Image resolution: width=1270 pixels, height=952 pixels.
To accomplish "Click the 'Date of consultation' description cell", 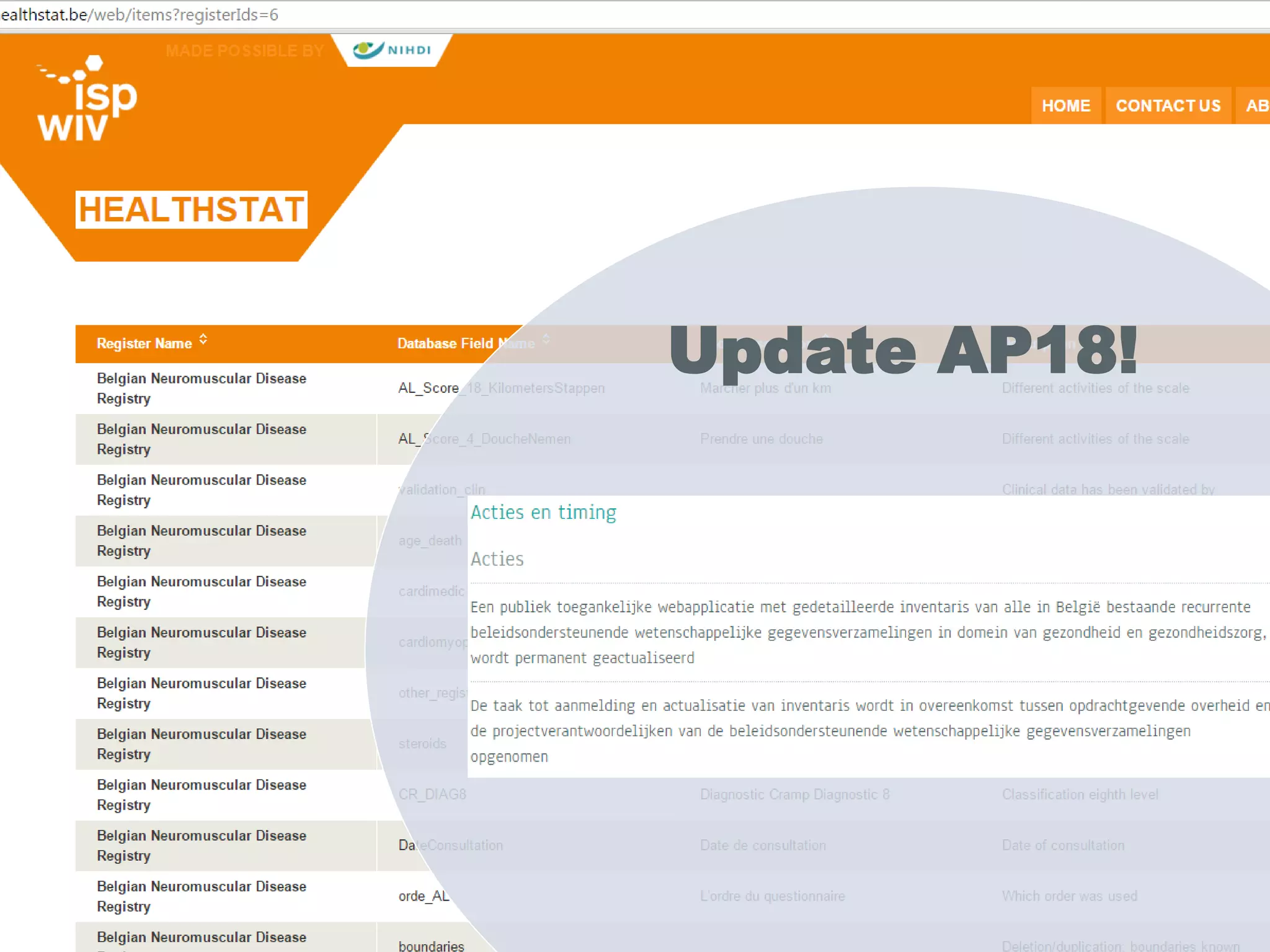I will 1063,845.
